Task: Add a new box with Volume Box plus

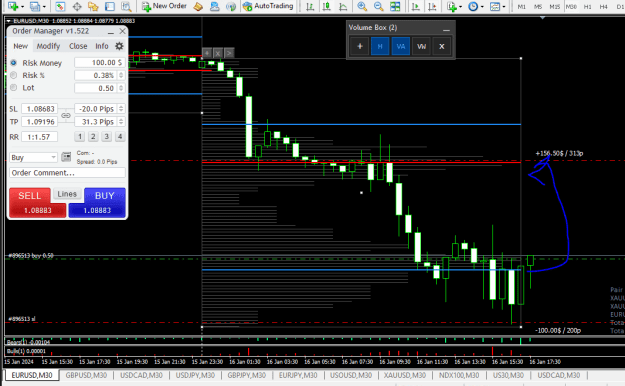Action: coord(360,46)
